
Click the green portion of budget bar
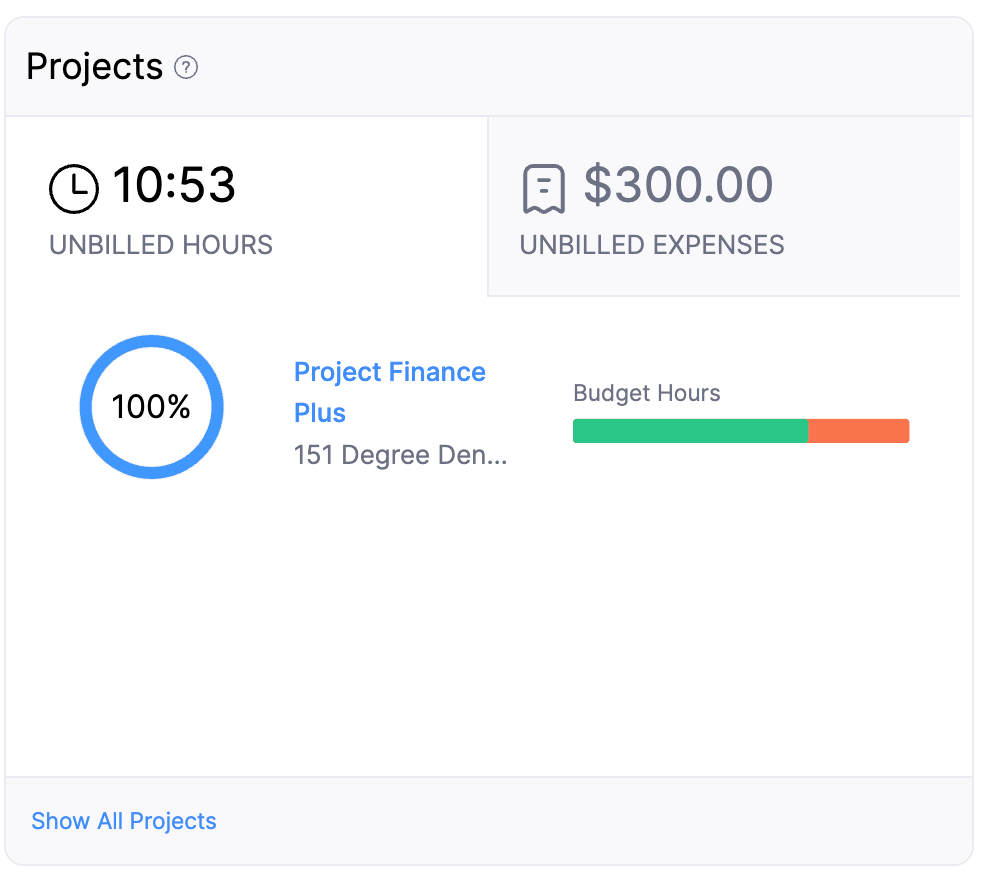(x=690, y=430)
